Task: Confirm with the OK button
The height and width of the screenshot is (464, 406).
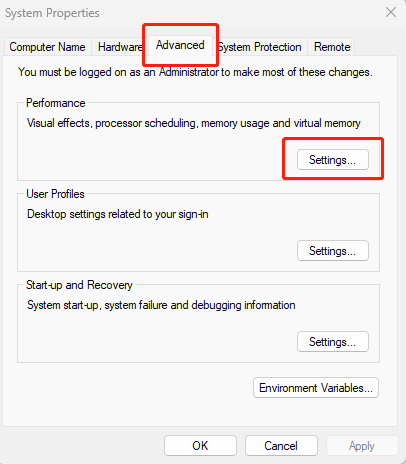Action: tap(200, 446)
